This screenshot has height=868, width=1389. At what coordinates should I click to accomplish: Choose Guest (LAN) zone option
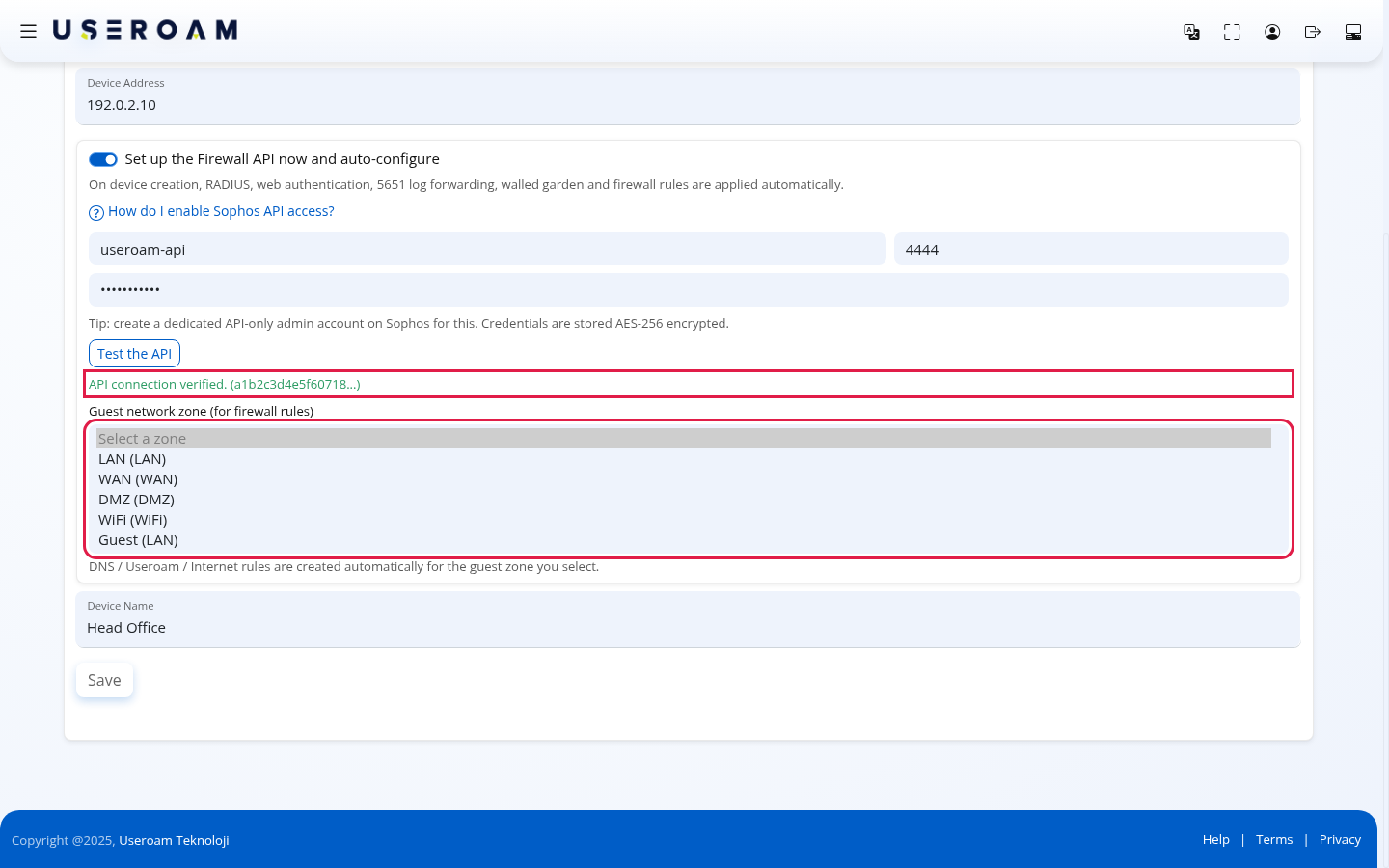pos(684,540)
